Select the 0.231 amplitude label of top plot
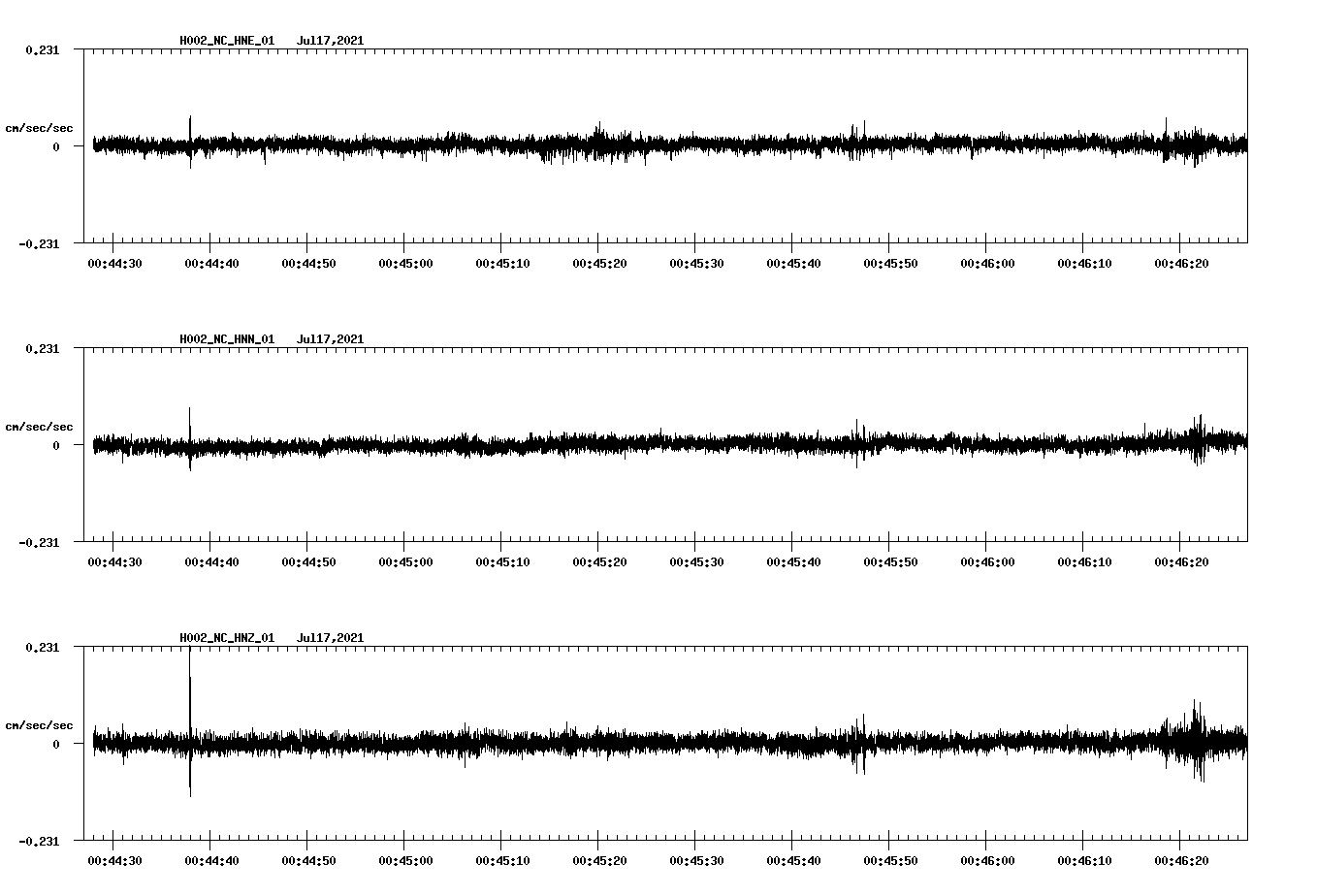The height and width of the screenshot is (896, 1317). (x=45, y=48)
